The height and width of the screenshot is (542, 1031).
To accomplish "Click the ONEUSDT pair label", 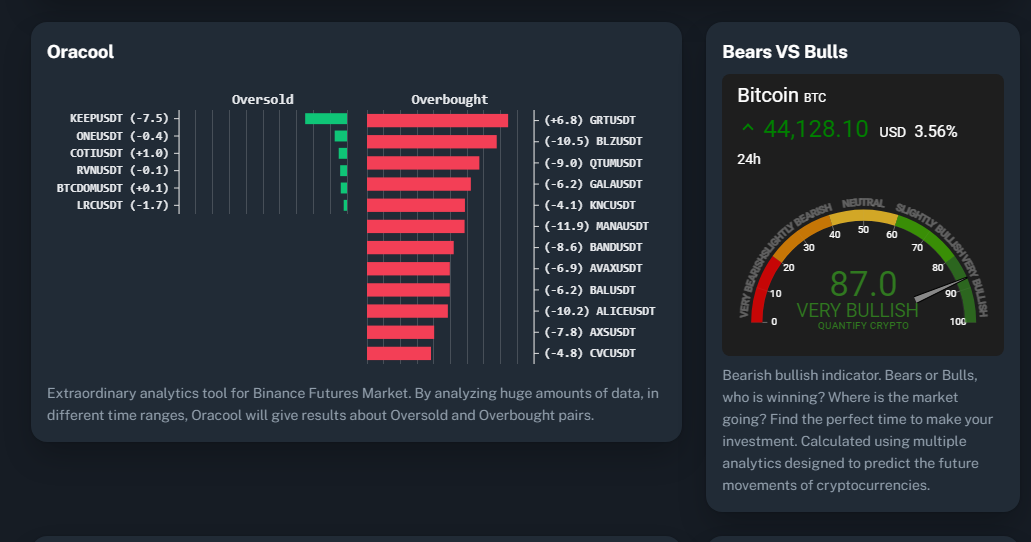I will pyautogui.click(x=100, y=136).
